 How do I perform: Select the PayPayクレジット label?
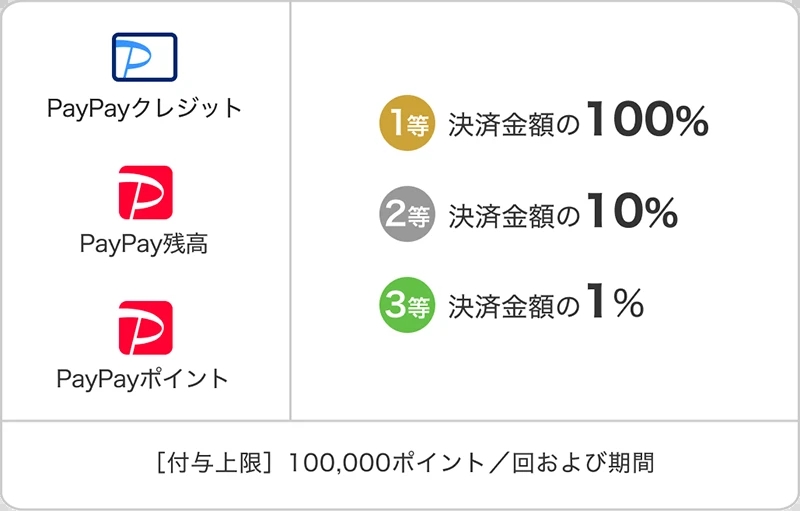coord(145,108)
